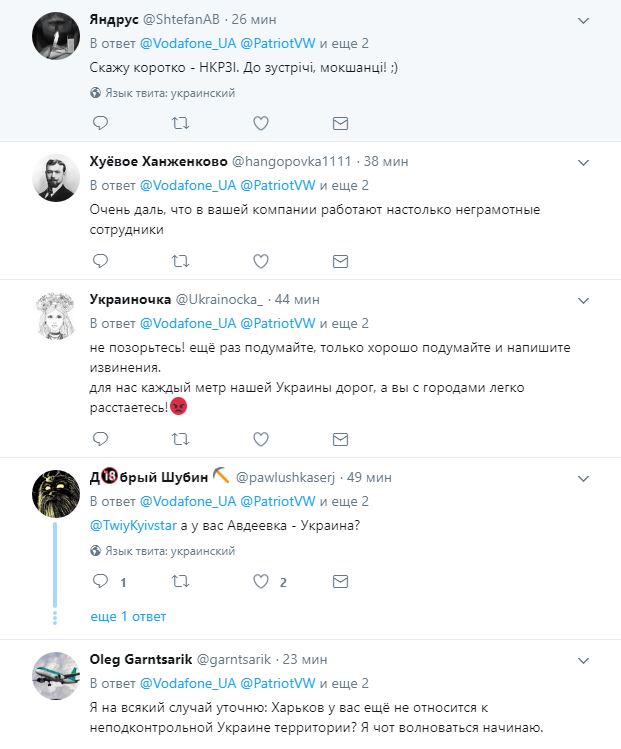
Task: Message icon under Хуёвое Ханженково tweet
Action: click(x=340, y=261)
